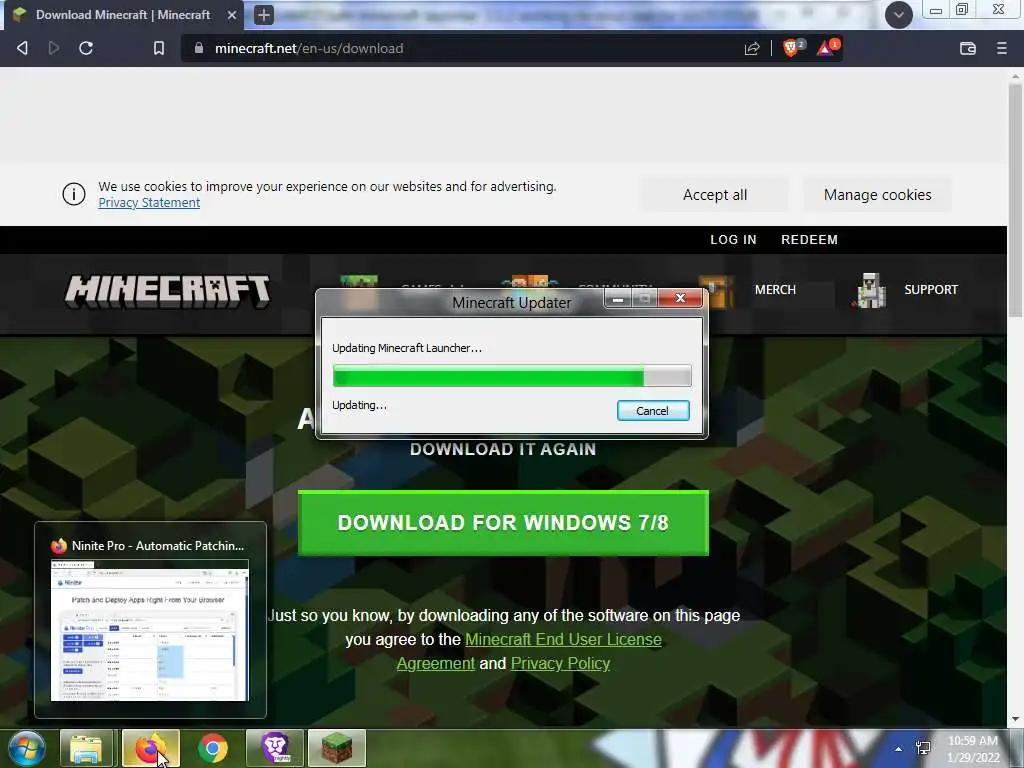Switch to the Download Minecraft tab
This screenshot has height=768, width=1024.
[123, 14]
